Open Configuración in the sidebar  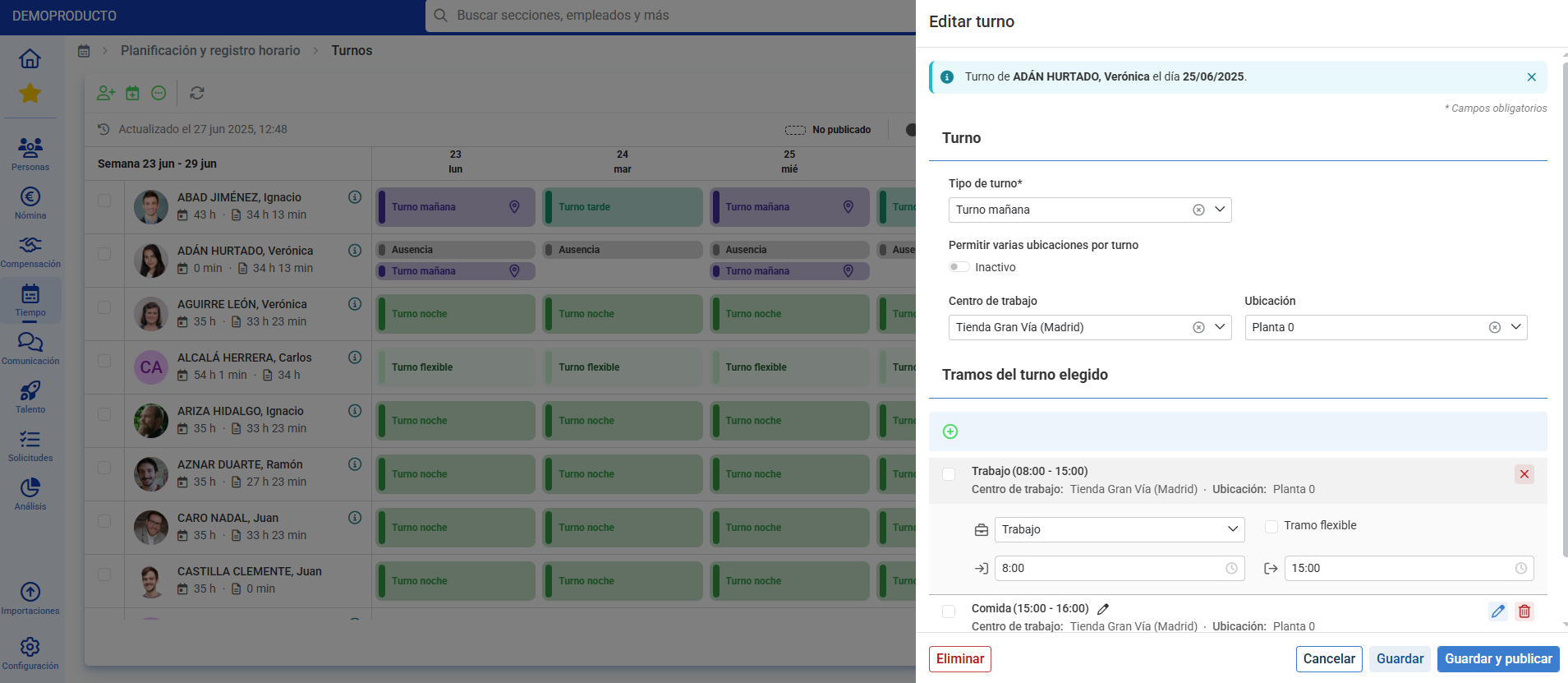tap(30, 653)
